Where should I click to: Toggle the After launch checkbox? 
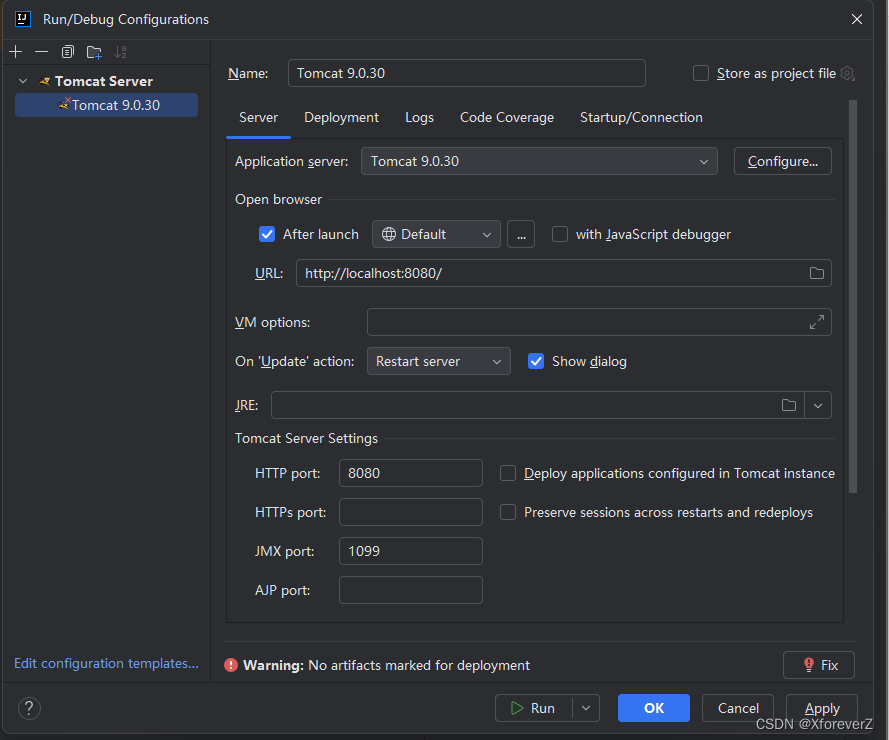tap(267, 234)
